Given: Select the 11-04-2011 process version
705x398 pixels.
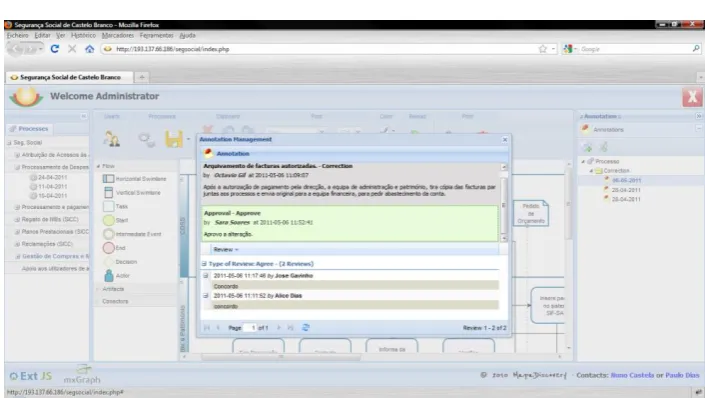Looking at the screenshot, I should click(49, 187).
